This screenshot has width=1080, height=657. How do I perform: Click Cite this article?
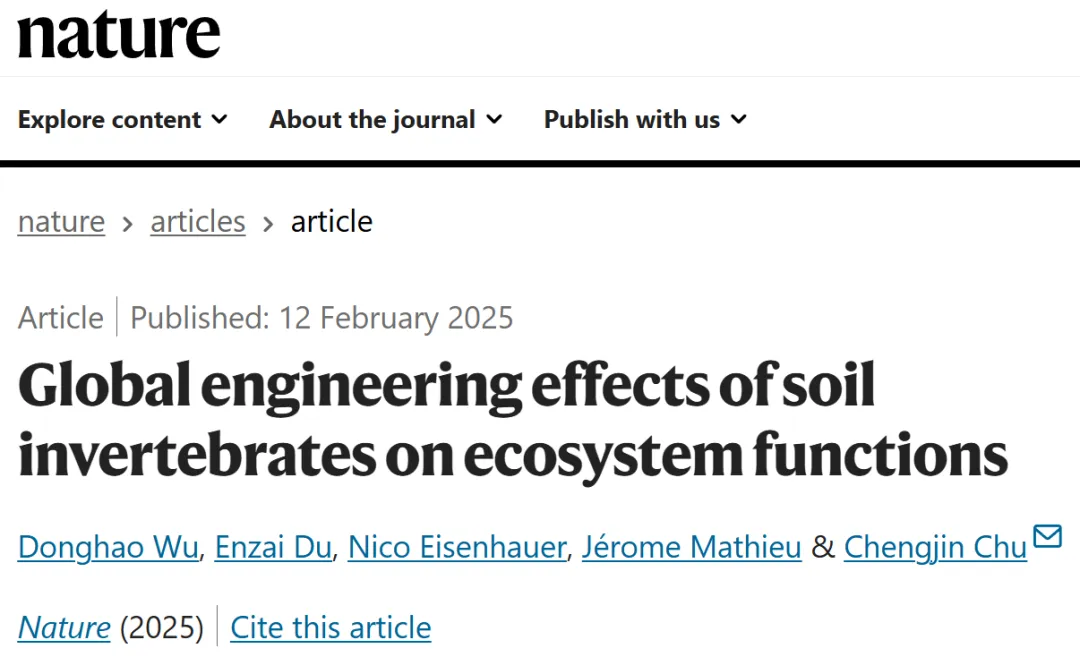click(331, 628)
